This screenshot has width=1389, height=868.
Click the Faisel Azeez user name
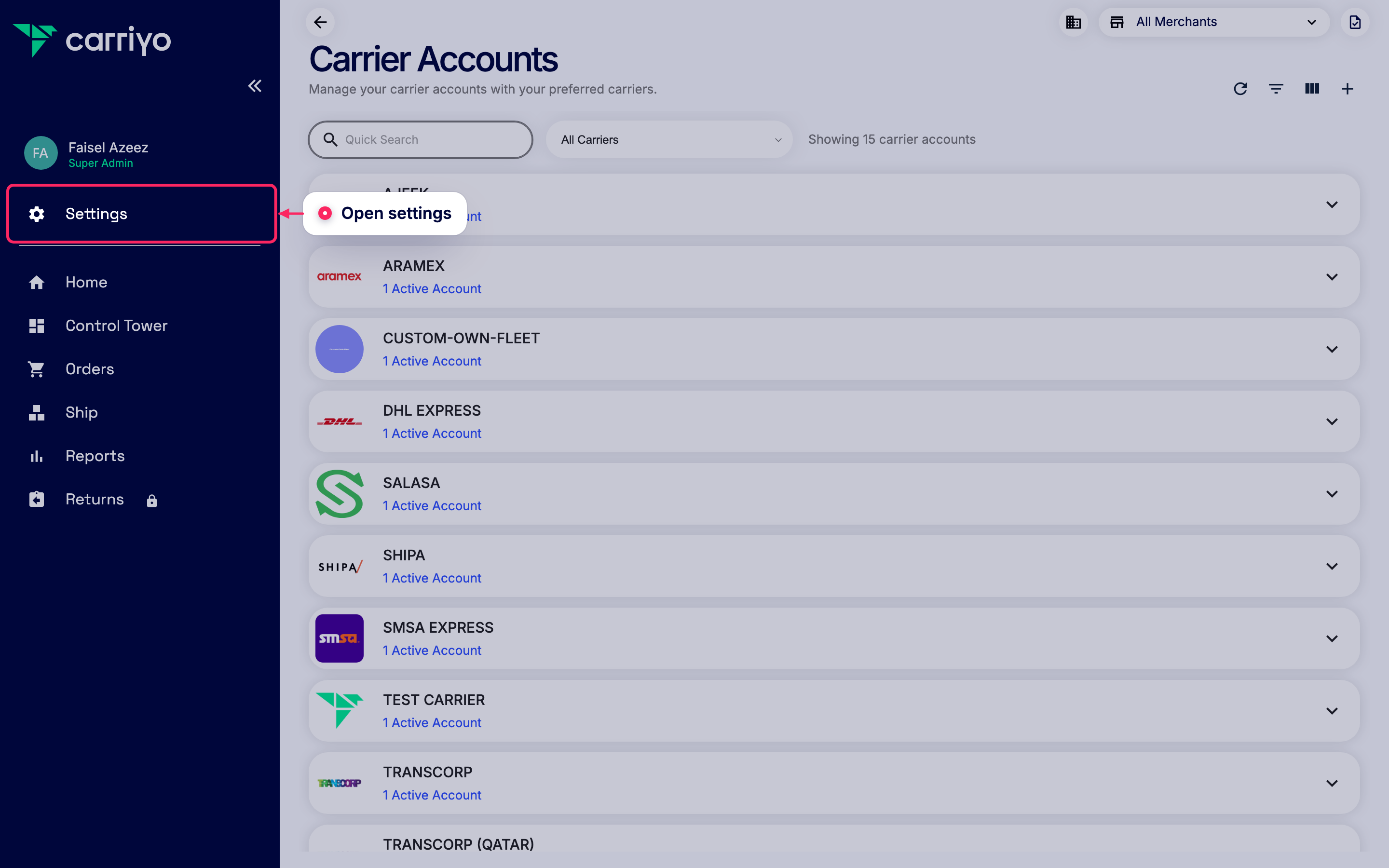click(x=108, y=148)
